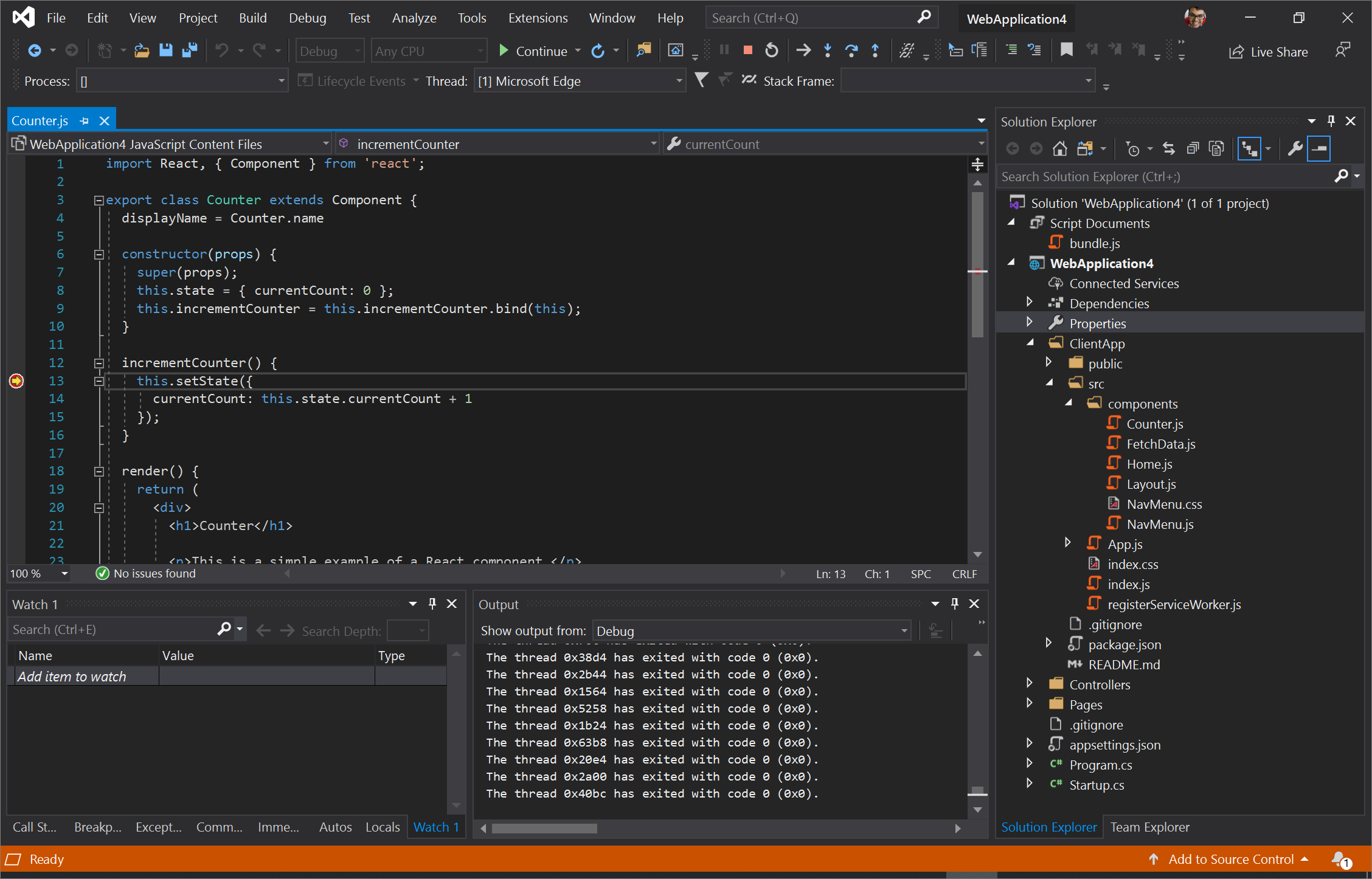Select Show output from Debug dropdown

click(749, 630)
